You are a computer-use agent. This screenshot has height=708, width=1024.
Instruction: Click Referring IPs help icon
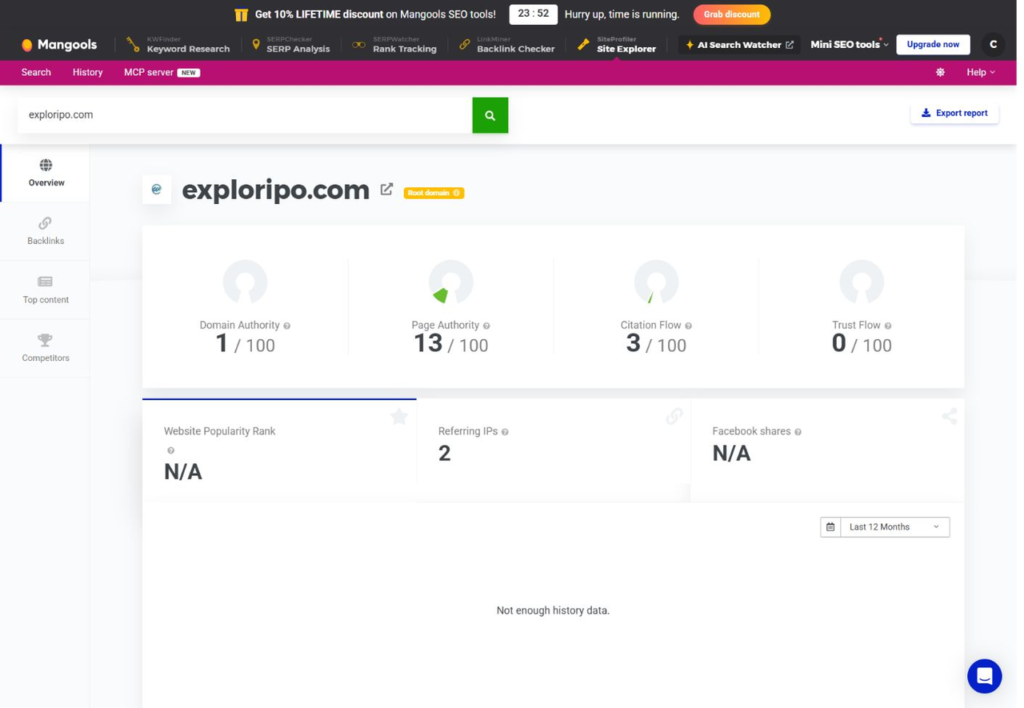click(505, 432)
